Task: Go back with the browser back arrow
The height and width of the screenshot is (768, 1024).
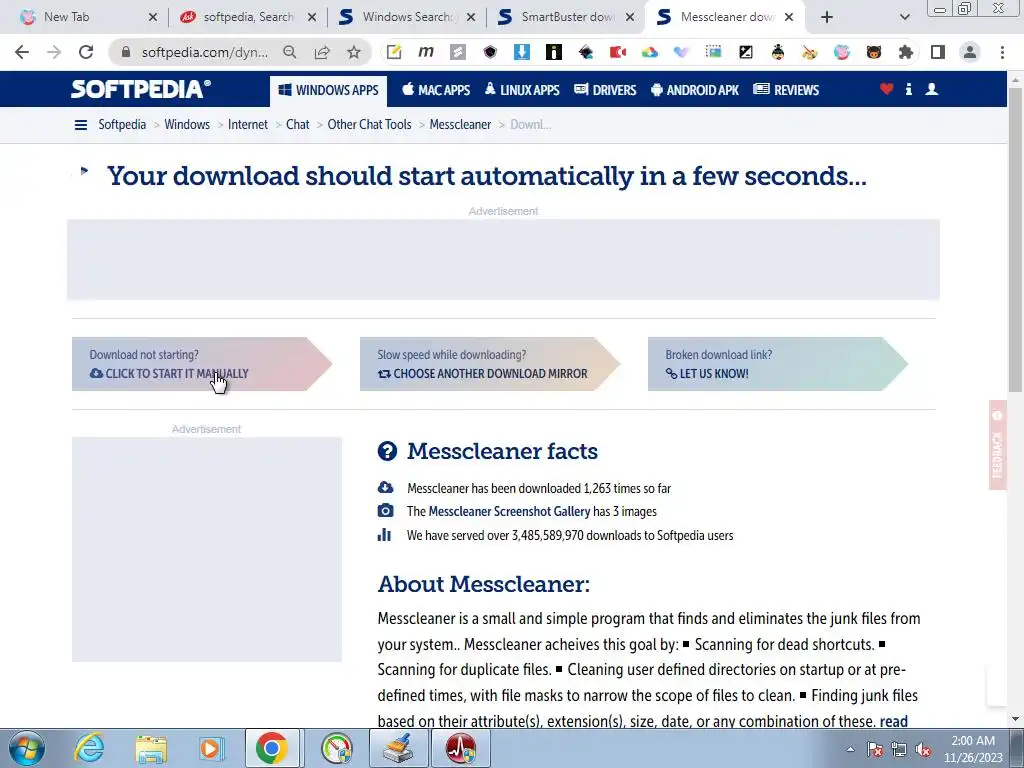Action: pos(22,52)
